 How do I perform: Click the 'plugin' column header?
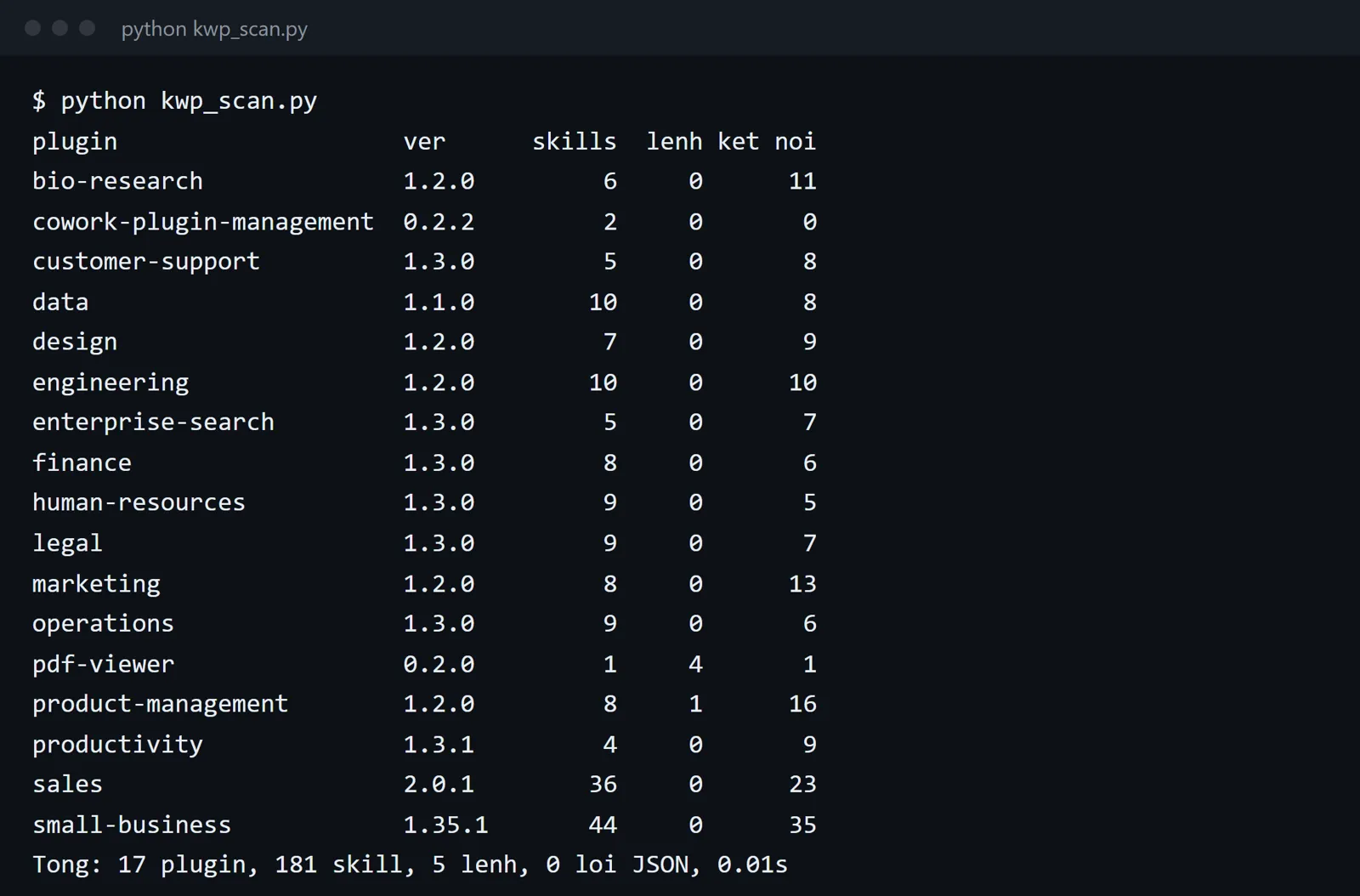(x=75, y=142)
